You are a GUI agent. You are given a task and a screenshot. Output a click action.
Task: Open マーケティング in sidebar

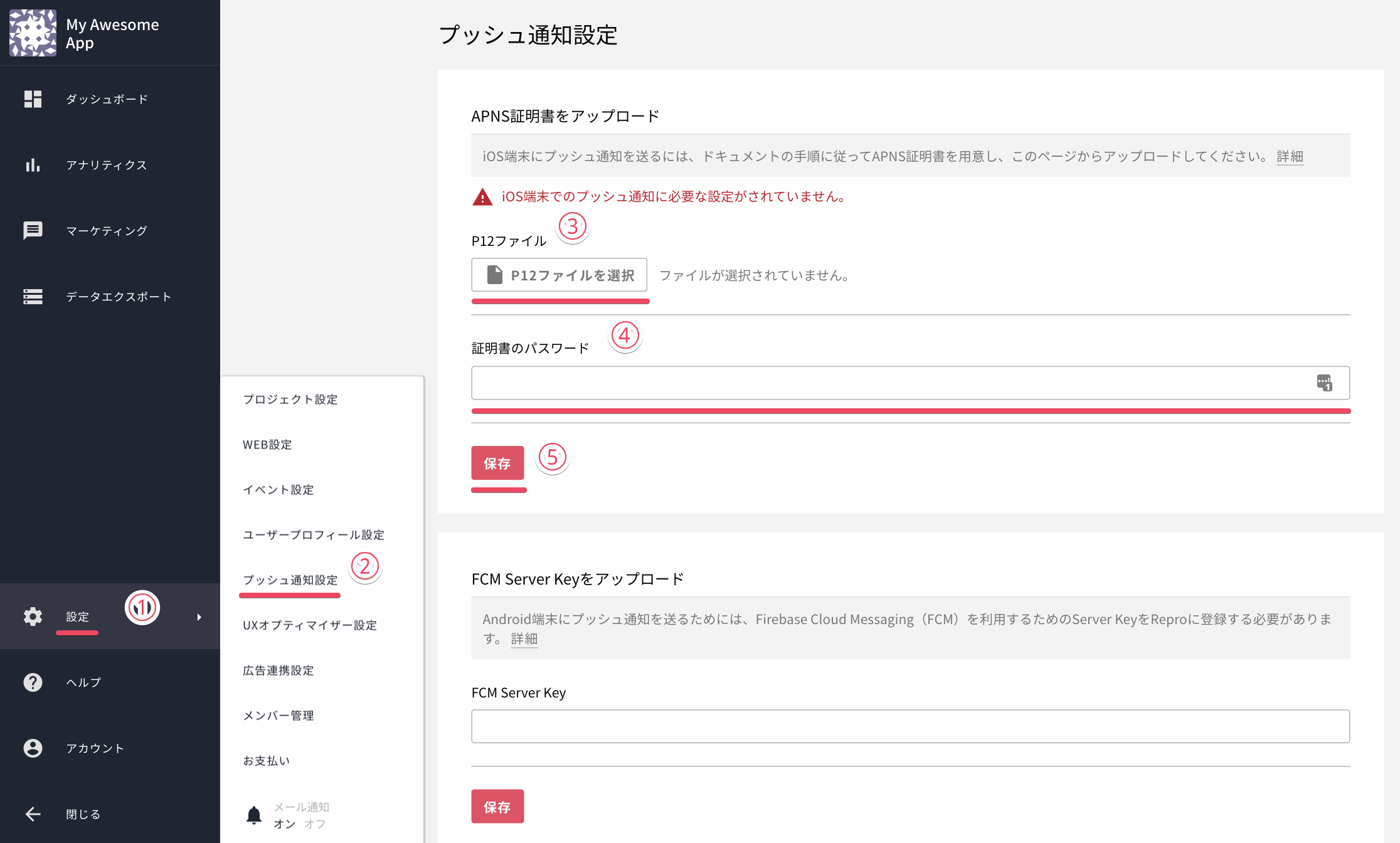(107, 231)
